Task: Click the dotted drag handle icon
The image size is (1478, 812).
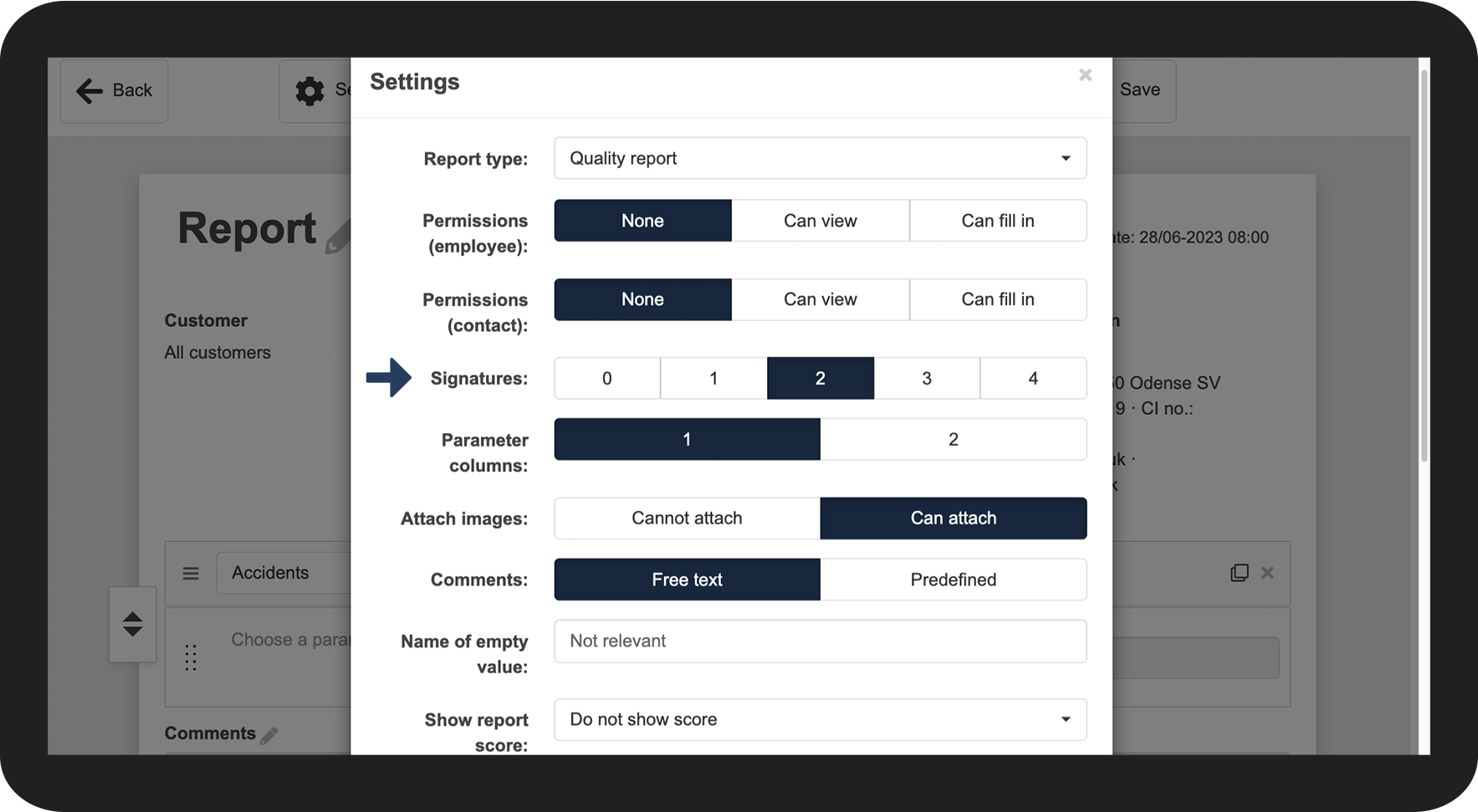Action: pyautogui.click(x=191, y=657)
